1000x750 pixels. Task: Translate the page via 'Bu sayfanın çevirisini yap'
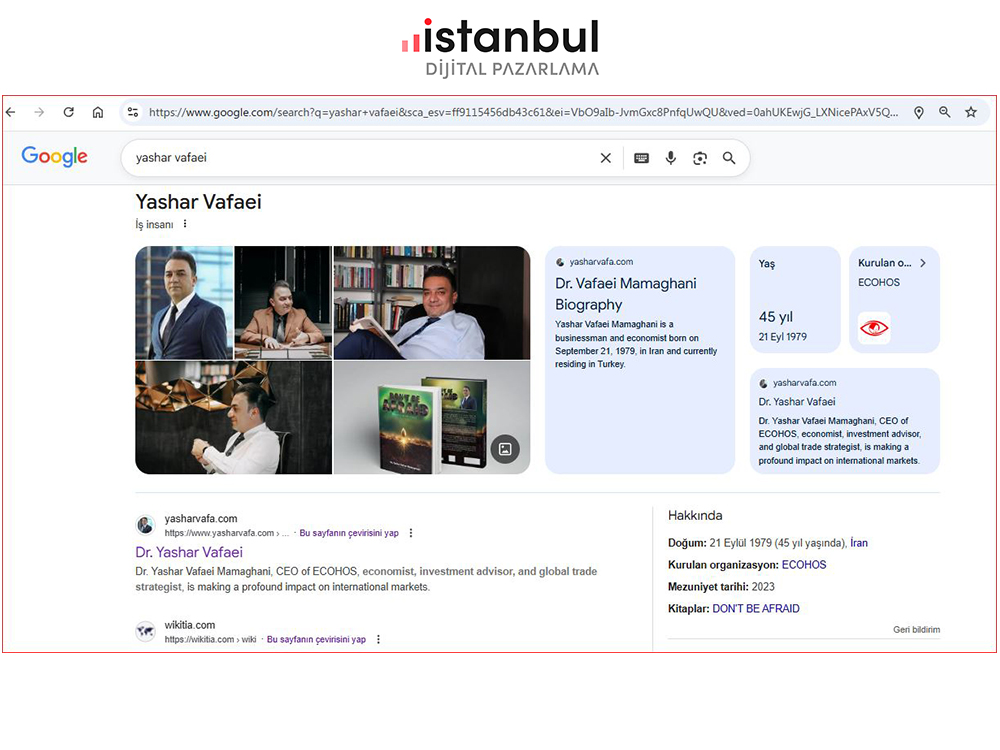(x=349, y=533)
